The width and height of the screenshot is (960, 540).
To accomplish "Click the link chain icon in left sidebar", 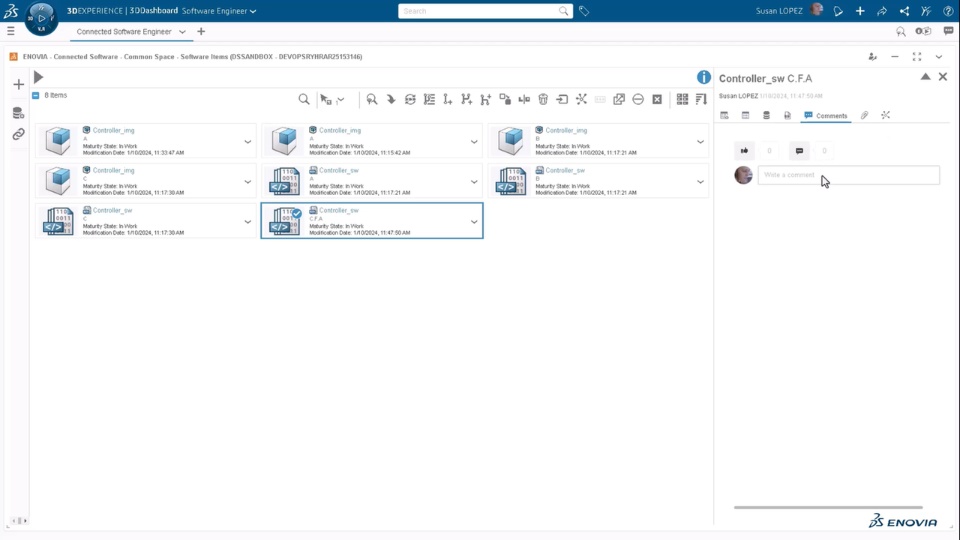I will pos(18,134).
